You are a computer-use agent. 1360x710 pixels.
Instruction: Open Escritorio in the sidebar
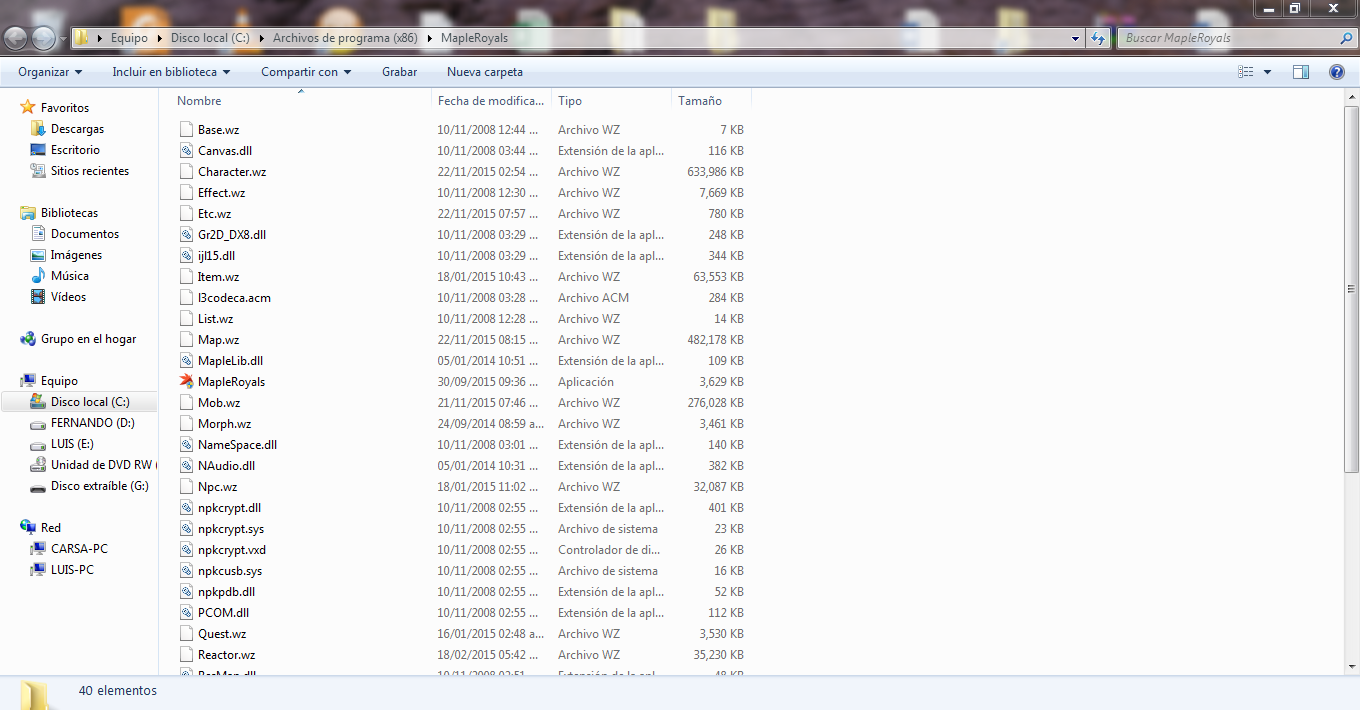pos(75,150)
